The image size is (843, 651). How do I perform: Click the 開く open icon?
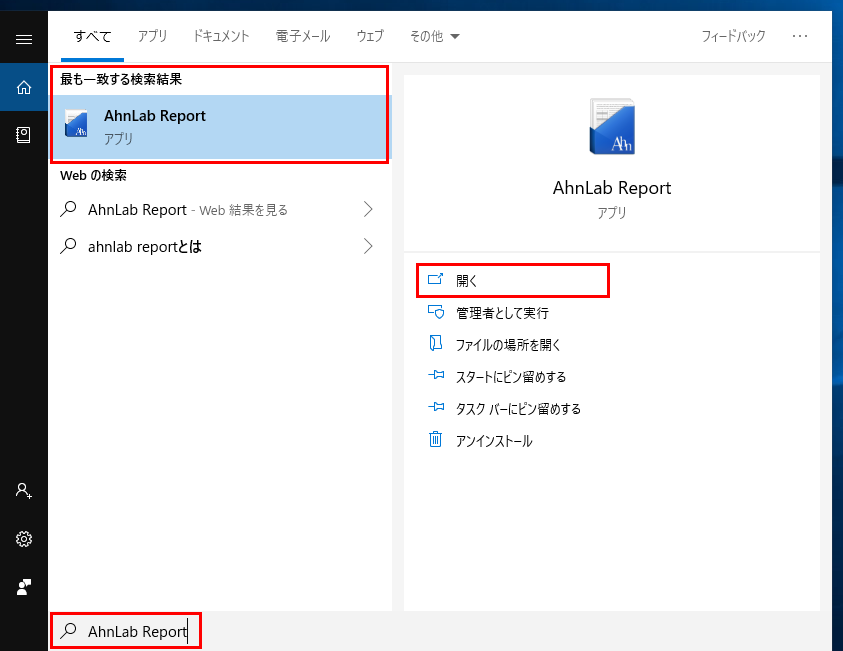pyautogui.click(x=435, y=279)
